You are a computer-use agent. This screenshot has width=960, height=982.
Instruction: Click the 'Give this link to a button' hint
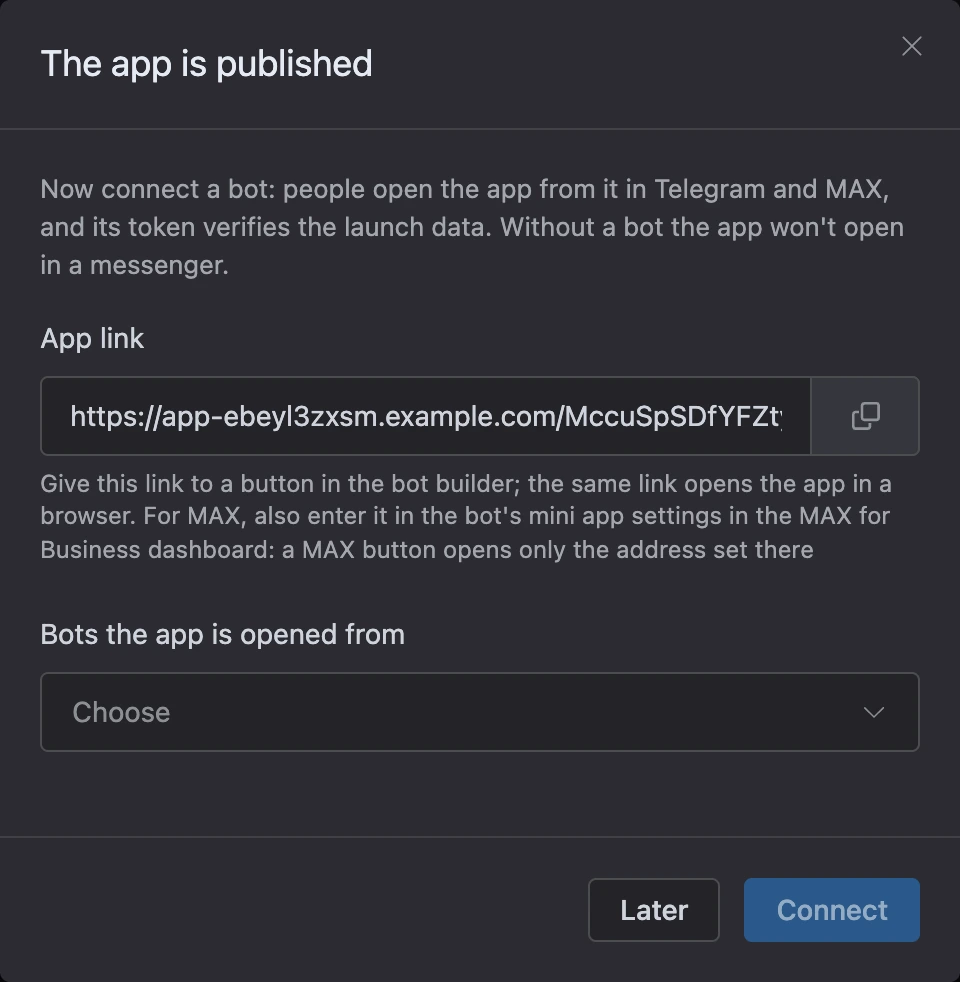pyautogui.click(x=466, y=517)
